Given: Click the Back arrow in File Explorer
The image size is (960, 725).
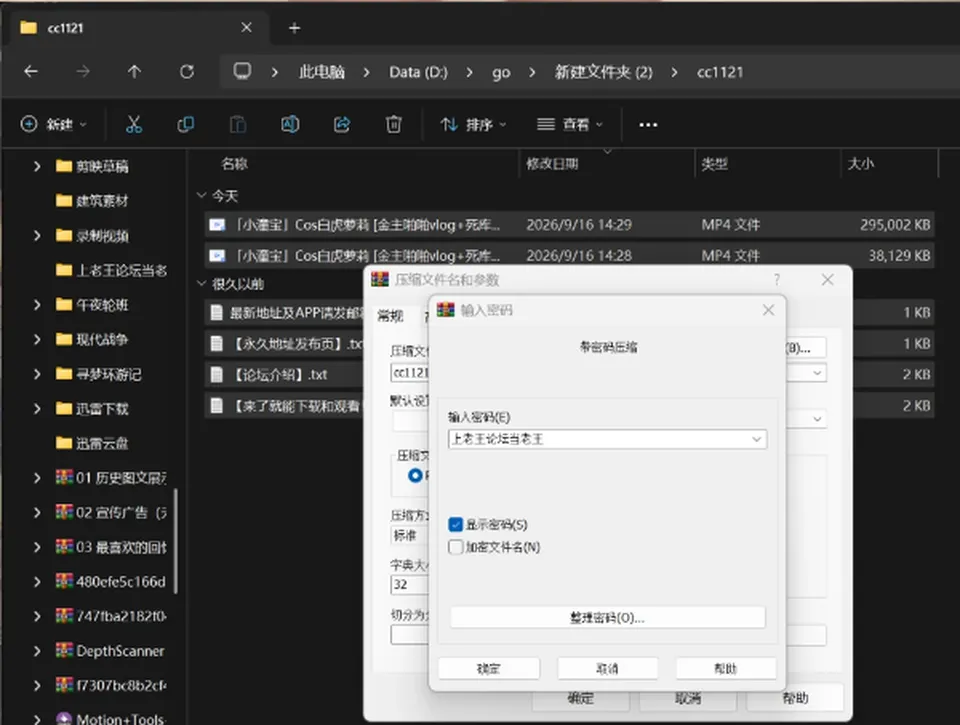Looking at the screenshot, I should pyautogui.click(x=31, y=72).
